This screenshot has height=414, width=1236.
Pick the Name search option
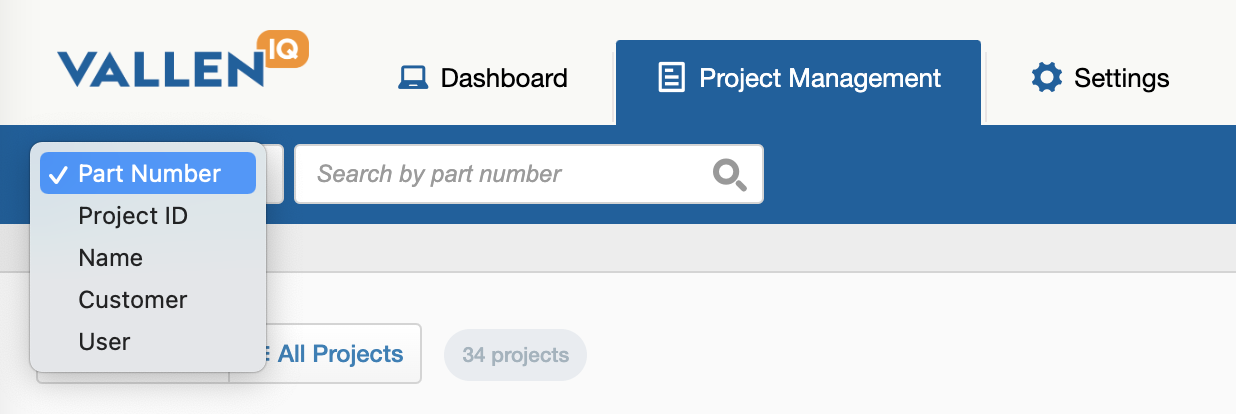[111, 258]
